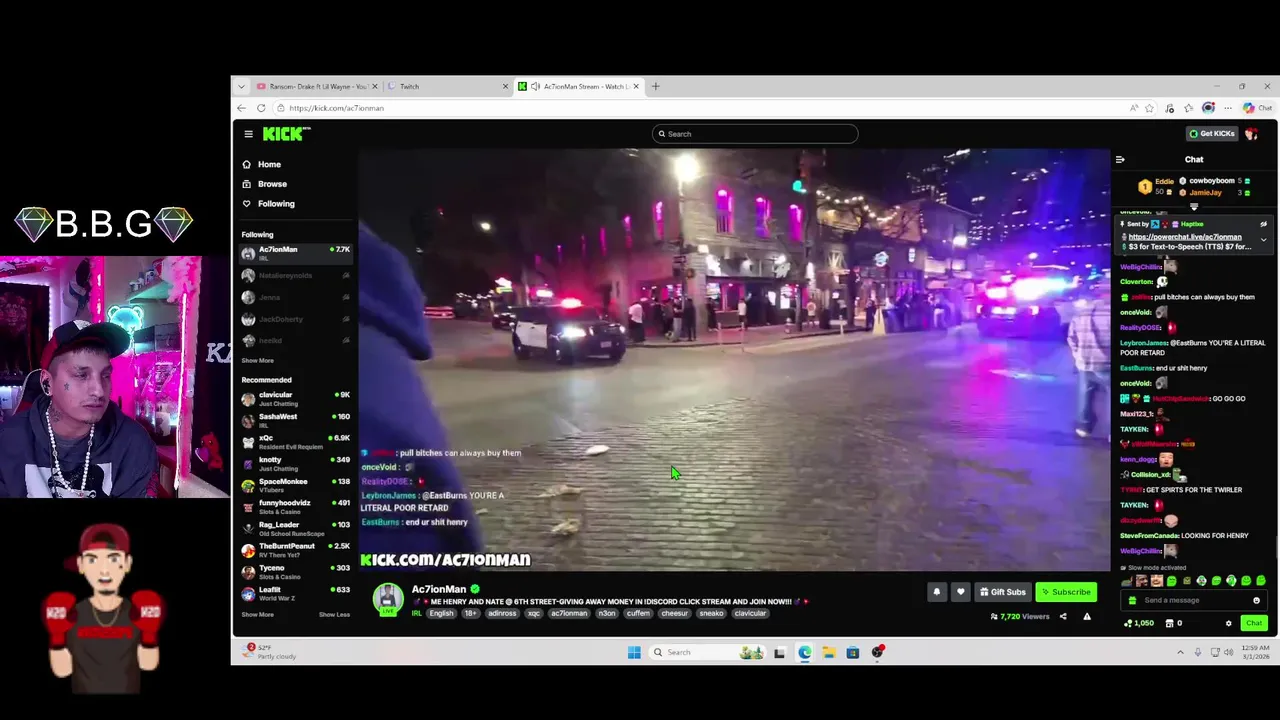This screenshot has width=1280, height=720.
Task: Open the Windows Start menu
Action: 634,653
